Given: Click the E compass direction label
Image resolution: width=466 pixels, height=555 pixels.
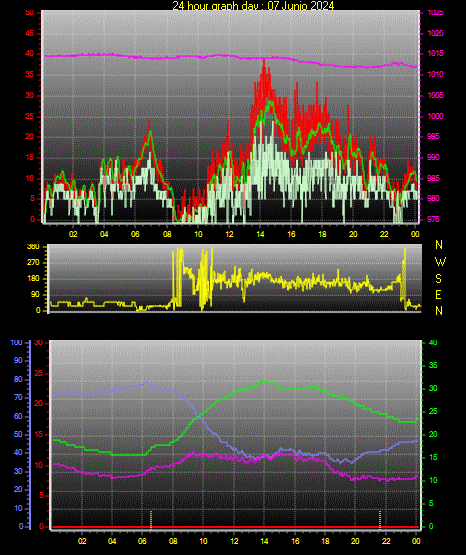Looking at the screenshot, I should (x=438, y=295).
